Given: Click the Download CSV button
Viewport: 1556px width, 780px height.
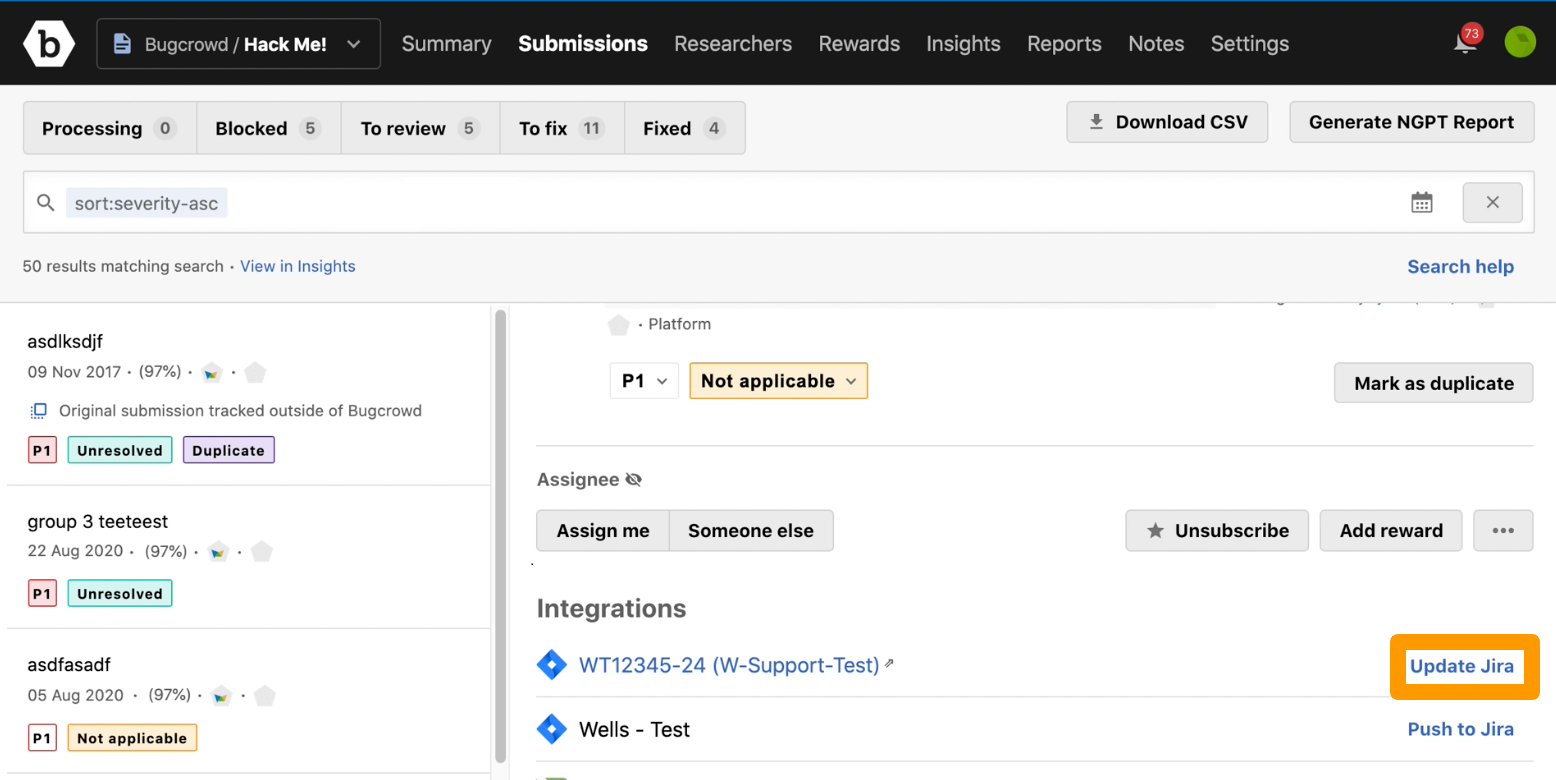Looking at the screenshot, I should click(1167, 122).
